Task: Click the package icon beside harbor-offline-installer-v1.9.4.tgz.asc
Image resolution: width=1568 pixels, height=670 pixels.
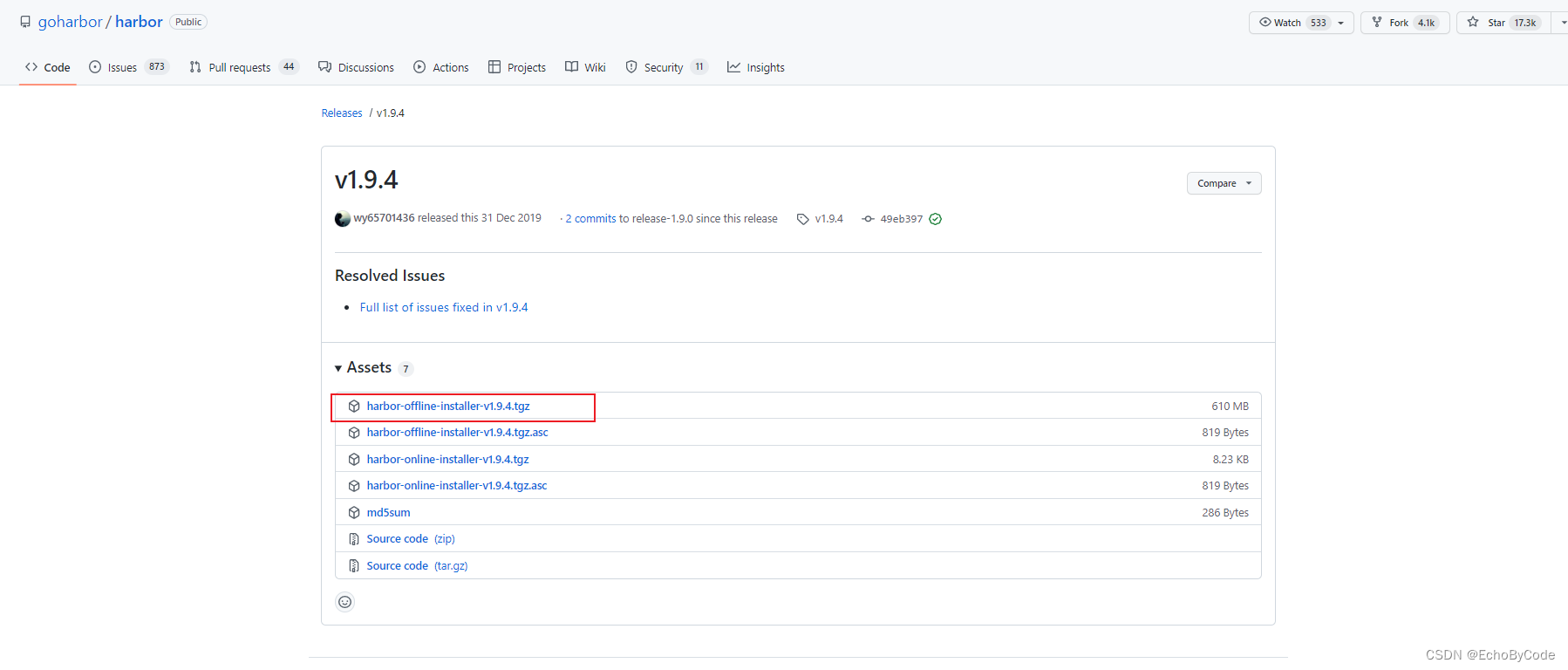Action: point(354,433)
